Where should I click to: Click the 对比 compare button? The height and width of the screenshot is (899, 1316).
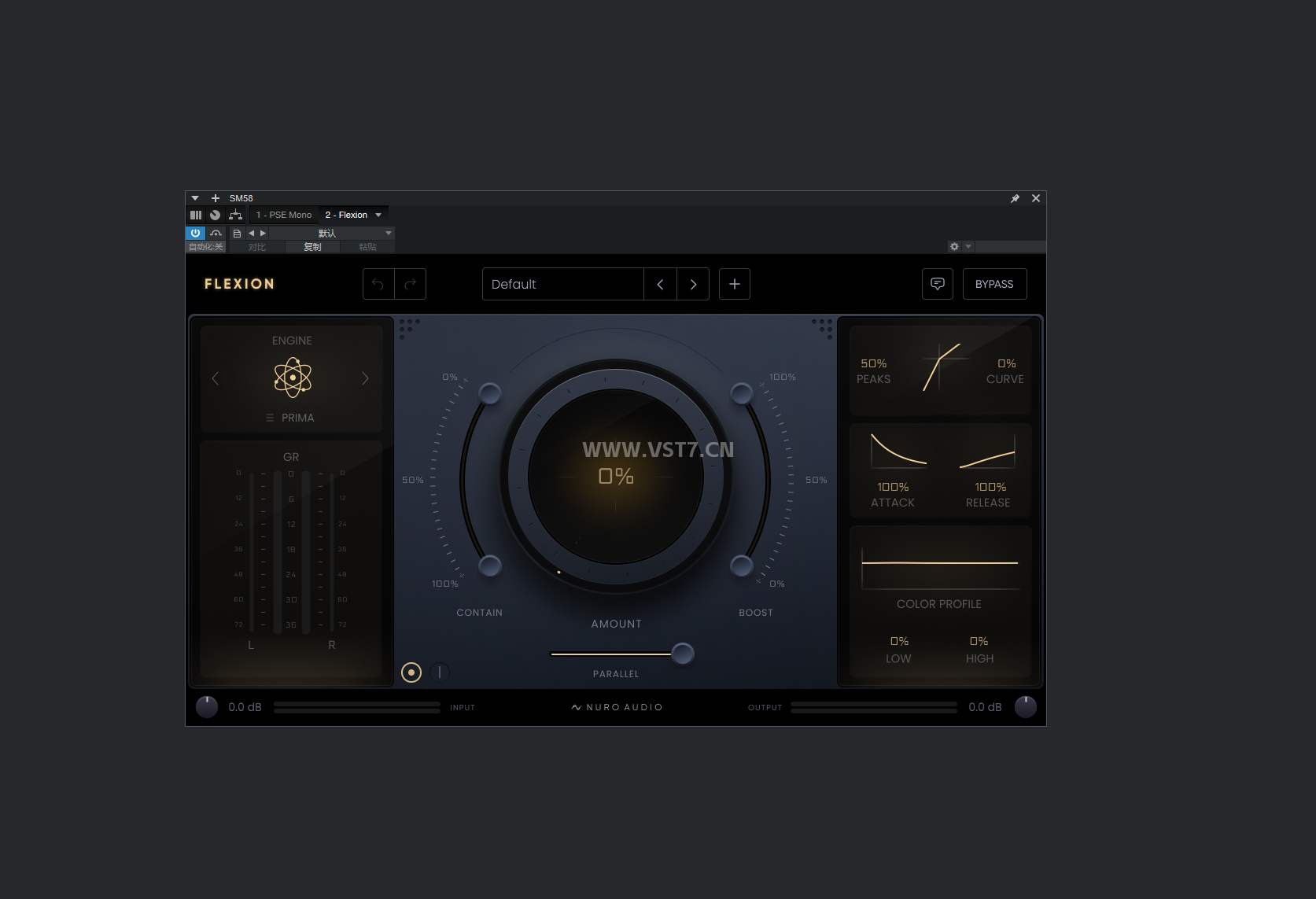pyautogui.click(x=257, y=247)
